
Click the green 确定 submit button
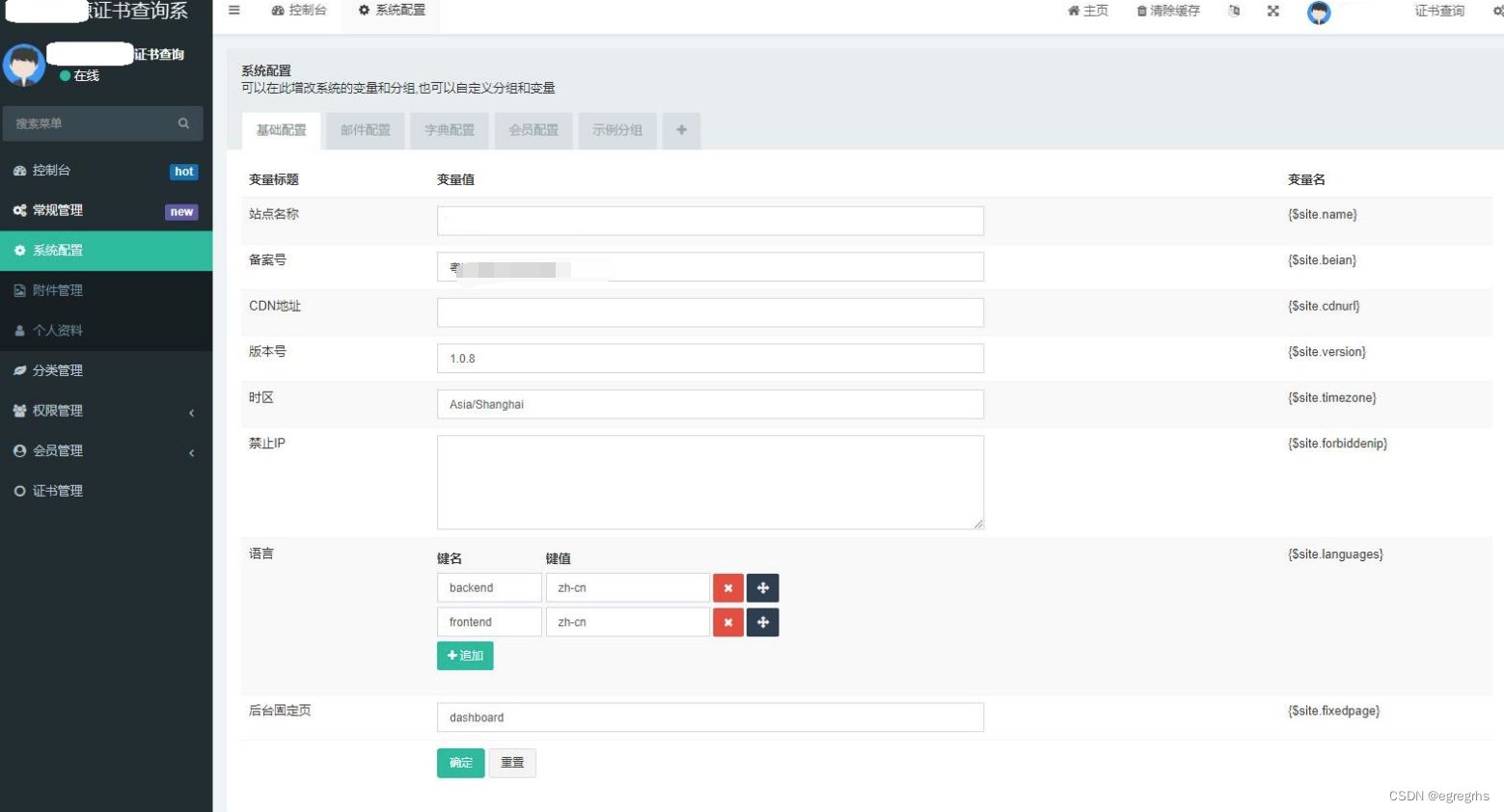tap(460, 763)
